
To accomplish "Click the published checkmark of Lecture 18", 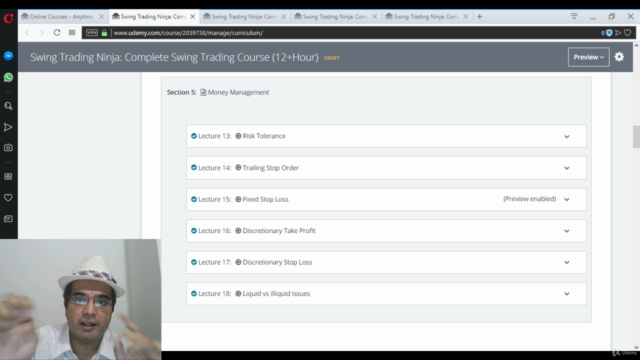I will tap(194, 293).
